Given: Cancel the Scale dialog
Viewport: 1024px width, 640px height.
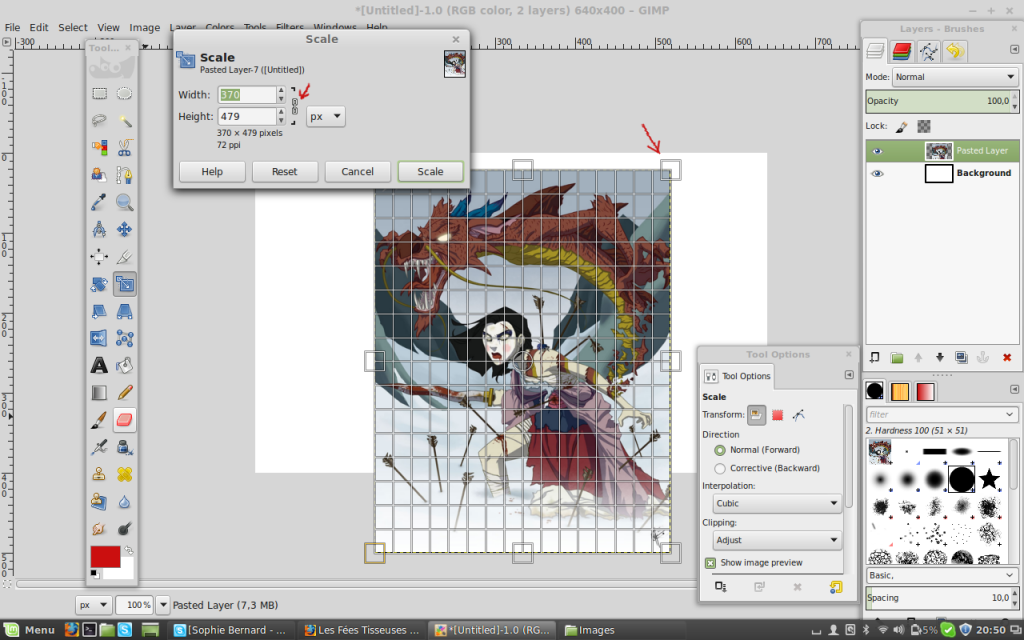Looking at the screenshot, I should 357,172.
